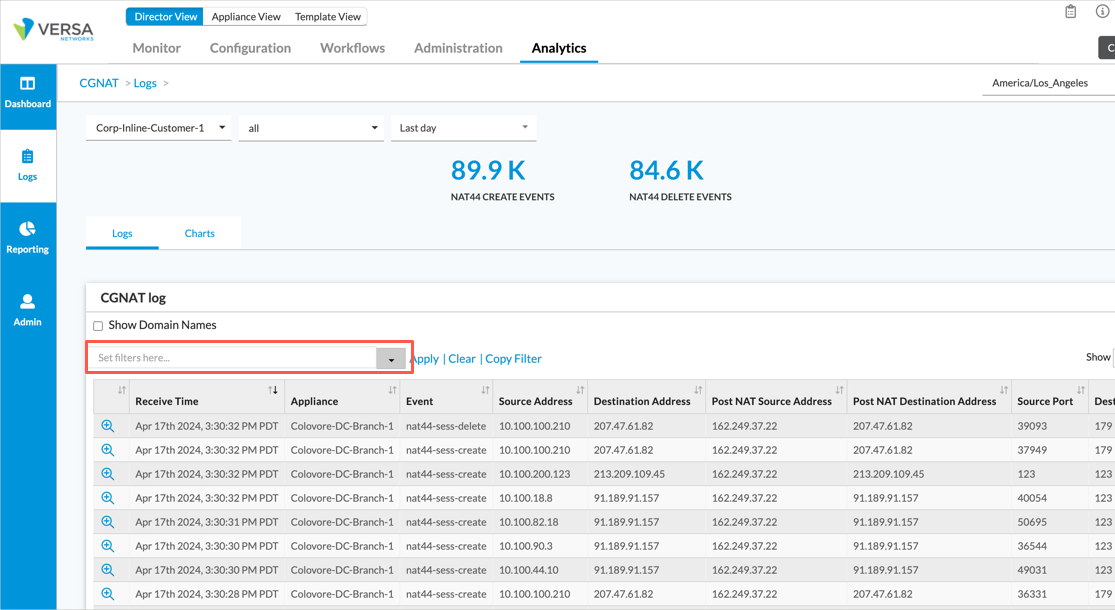Open details for the 10.100.82.18 source row
This screenshot has height=610, width=1115.
click(x=107, y=522)
